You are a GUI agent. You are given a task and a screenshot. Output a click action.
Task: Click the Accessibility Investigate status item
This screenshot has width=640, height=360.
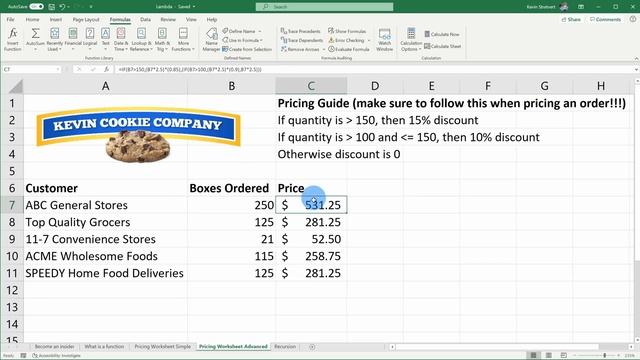pyautogui.click(x=56, y=356)
